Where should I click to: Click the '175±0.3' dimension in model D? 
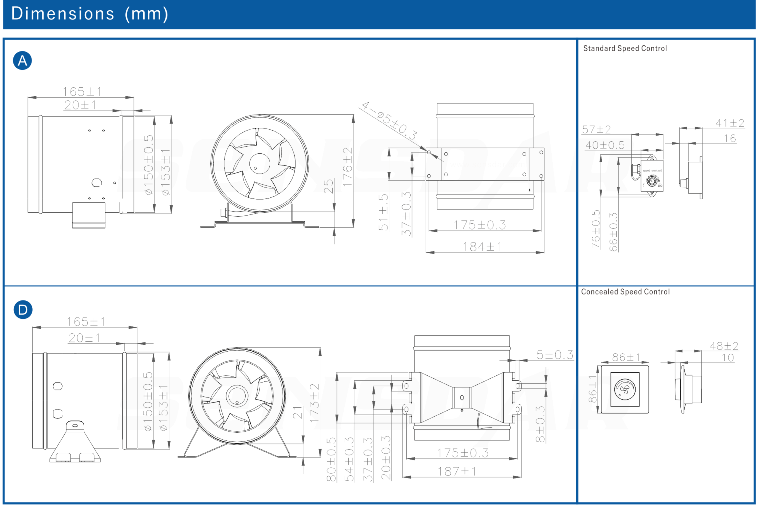click(x=462, y=452)
